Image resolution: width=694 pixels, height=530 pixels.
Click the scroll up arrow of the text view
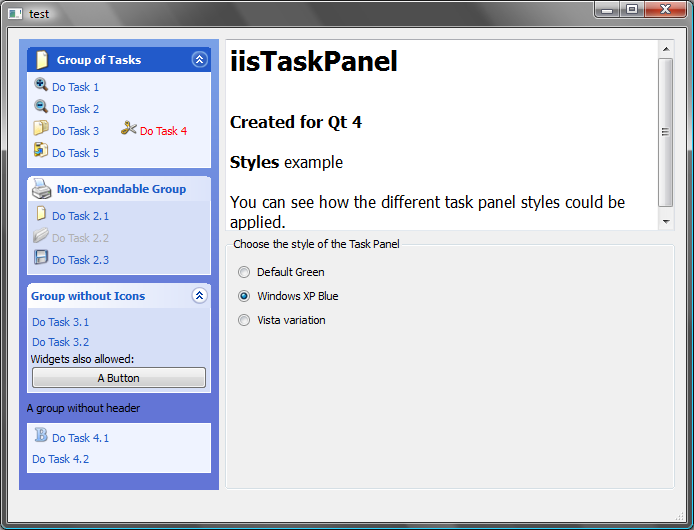666,49
